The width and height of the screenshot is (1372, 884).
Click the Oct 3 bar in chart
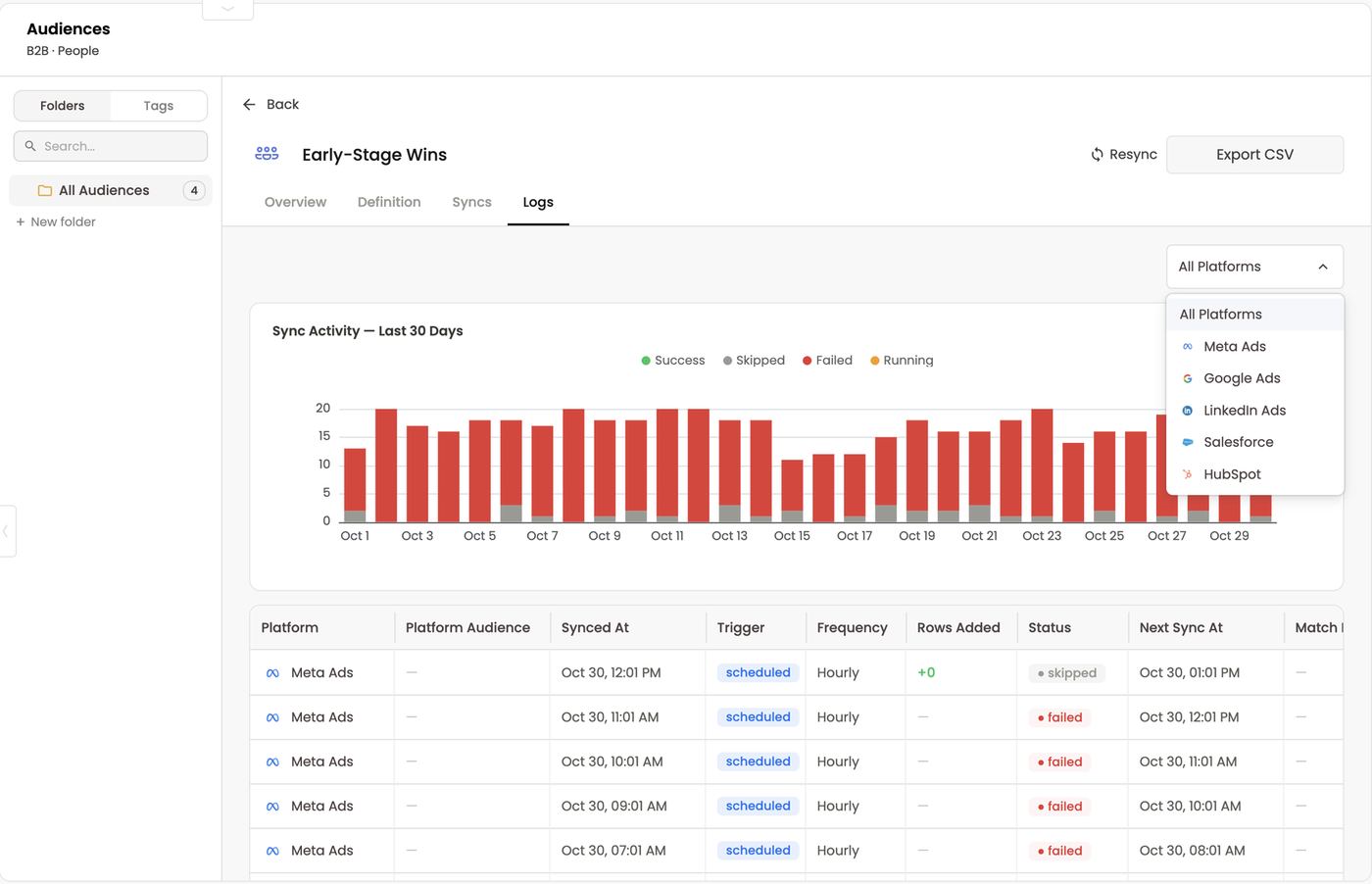point(417,473)
